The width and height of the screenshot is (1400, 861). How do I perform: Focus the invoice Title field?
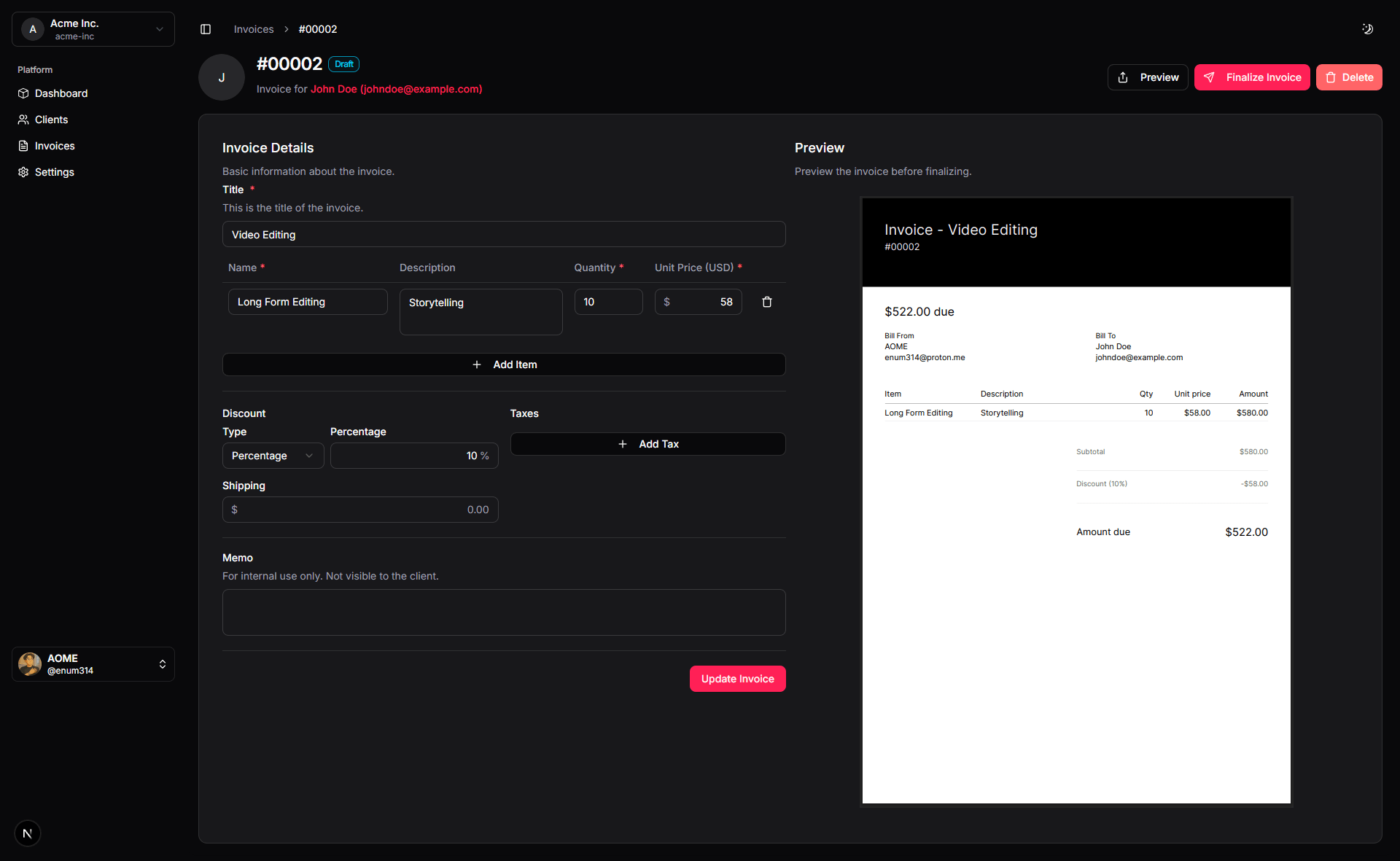[x=504, y=235]
